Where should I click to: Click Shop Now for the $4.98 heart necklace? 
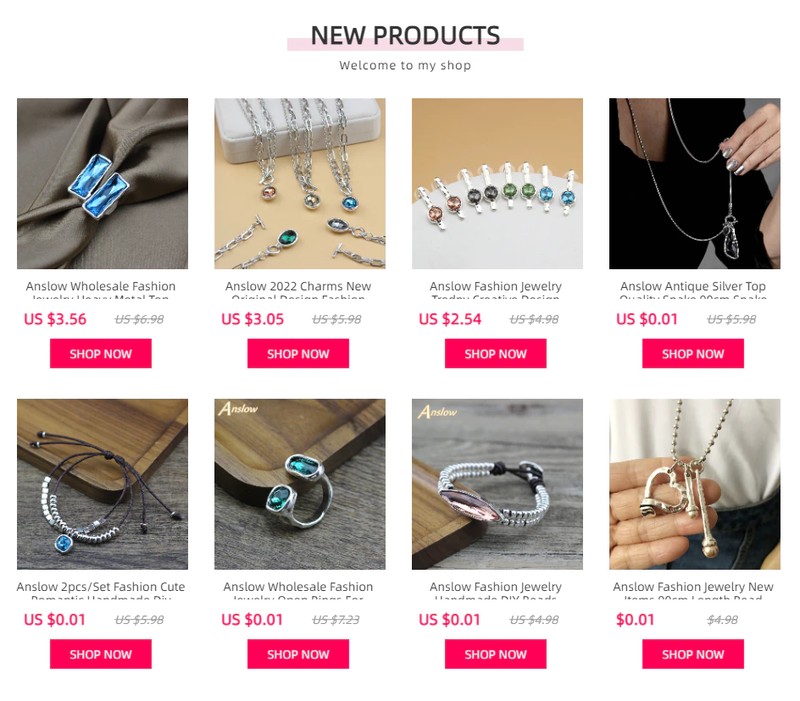point(693,654)
